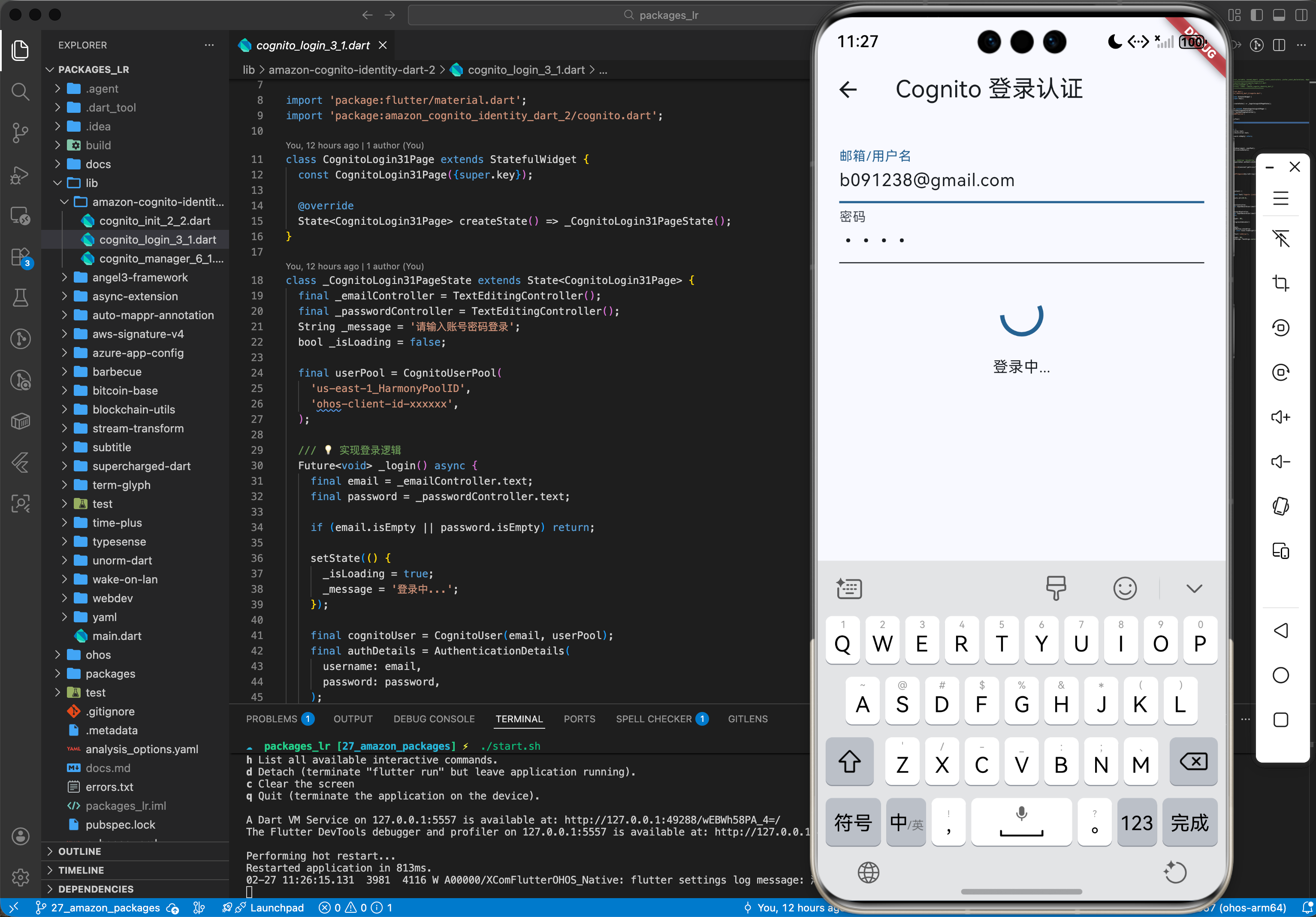This screenshot has height=917, width=1316.
Task: Toggle panel layout button in title bar
Action: click(x=1279, y=15)
